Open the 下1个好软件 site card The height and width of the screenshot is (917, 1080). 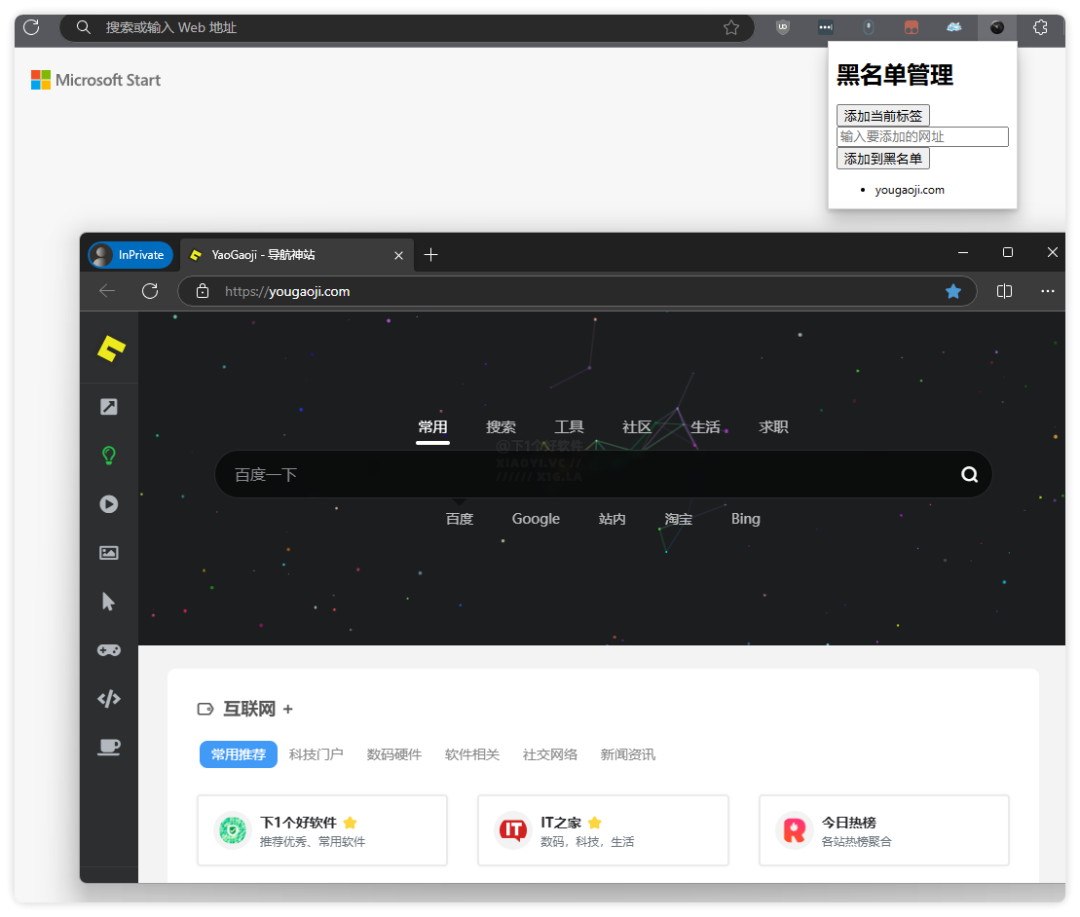pyautogui.click(x=322, y=830)
